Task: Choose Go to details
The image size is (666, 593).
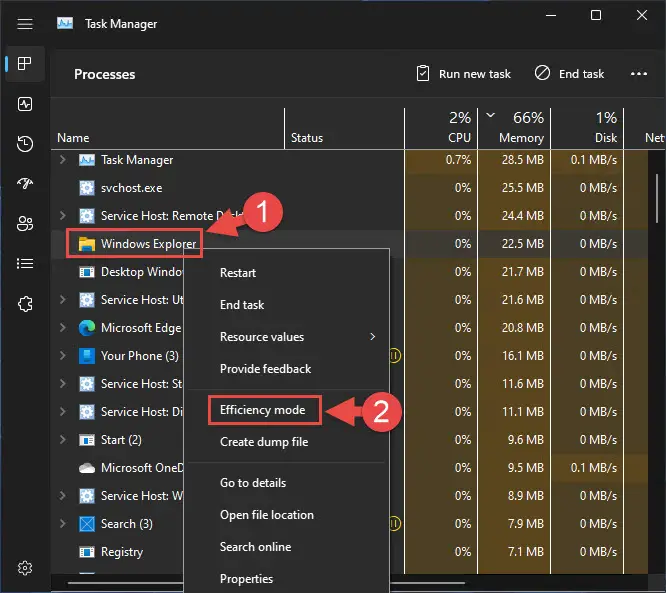Action: tap(288, 483)
